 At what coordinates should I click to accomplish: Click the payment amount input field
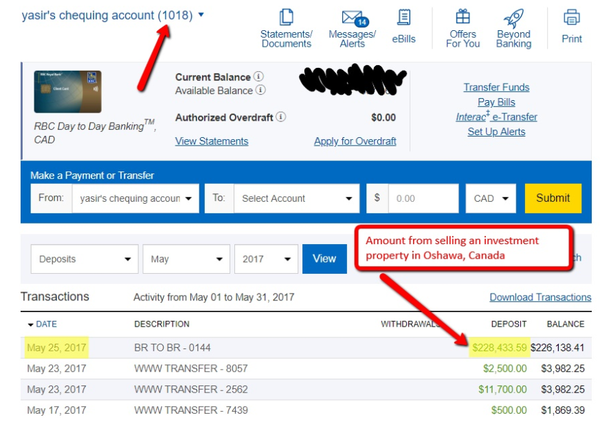(x=423, y=198)
